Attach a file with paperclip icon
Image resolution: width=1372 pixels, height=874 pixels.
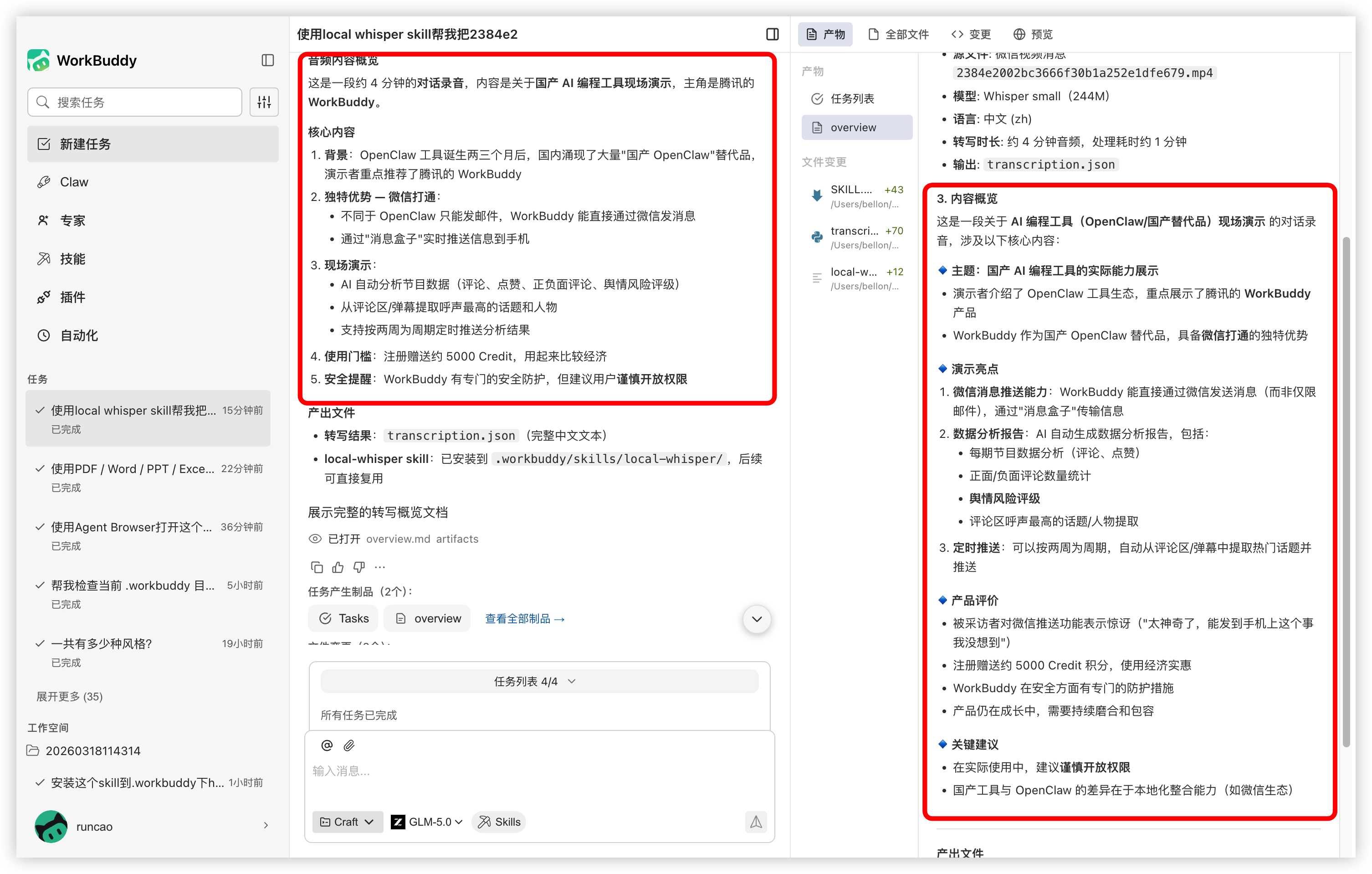pyautogui.click(x=349, y=745)
